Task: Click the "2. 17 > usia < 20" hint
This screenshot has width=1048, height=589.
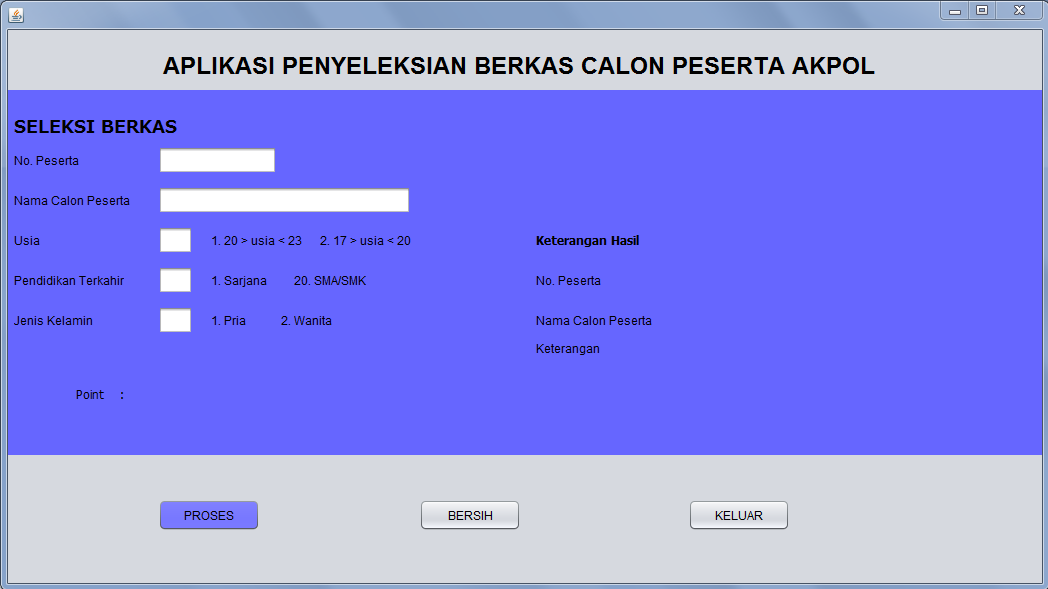Action: coord(365,241)
